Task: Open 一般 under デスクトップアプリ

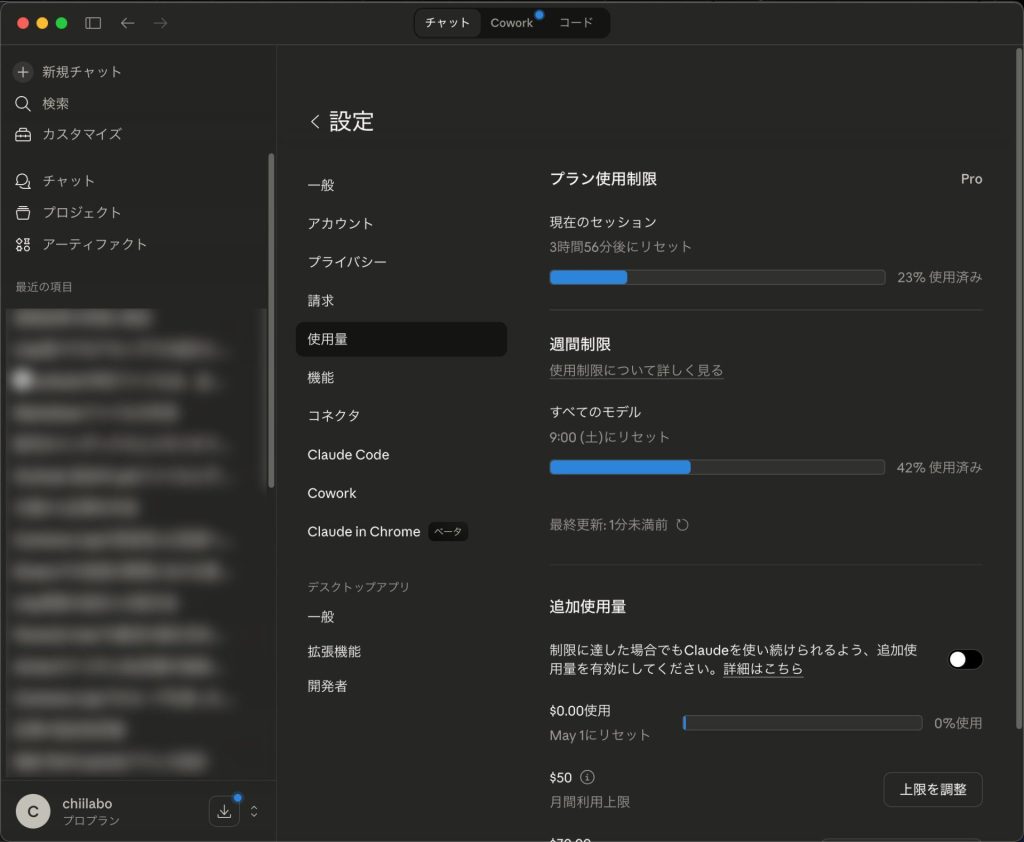Action: 401,617
